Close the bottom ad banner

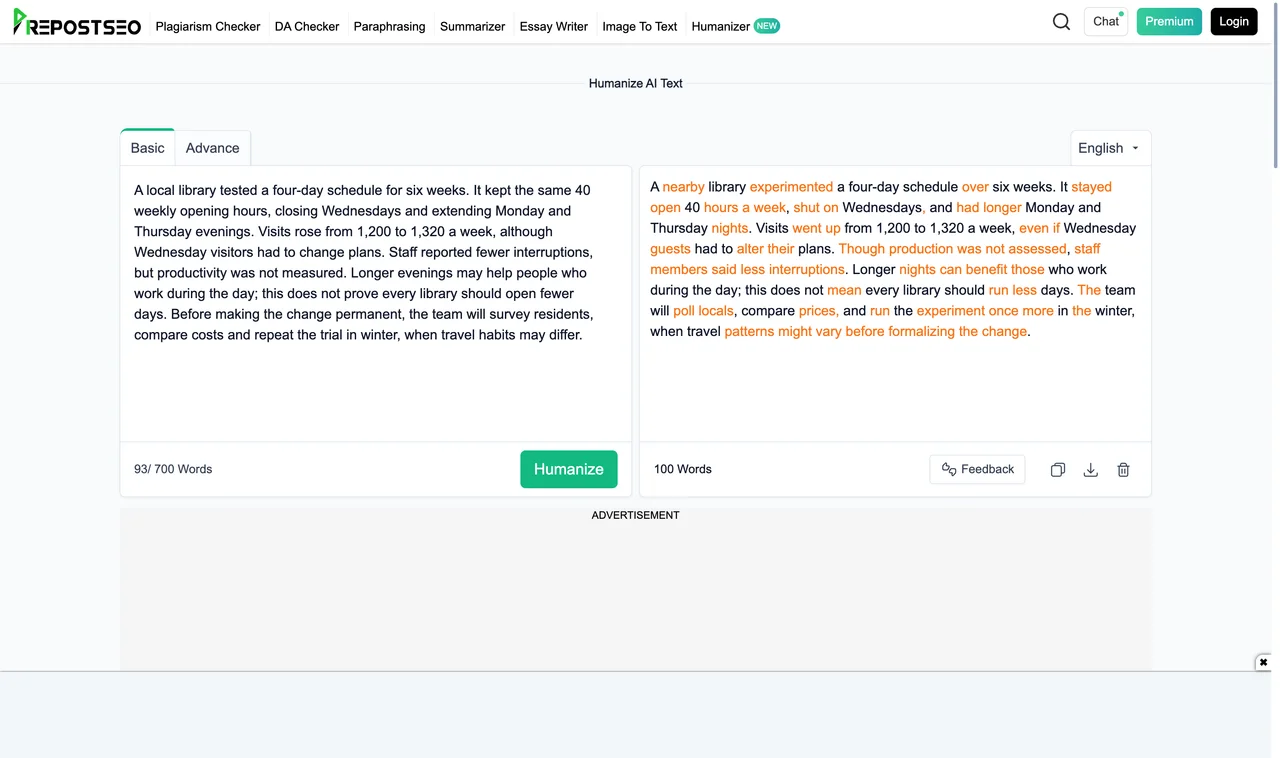(x=1263, y=662)
